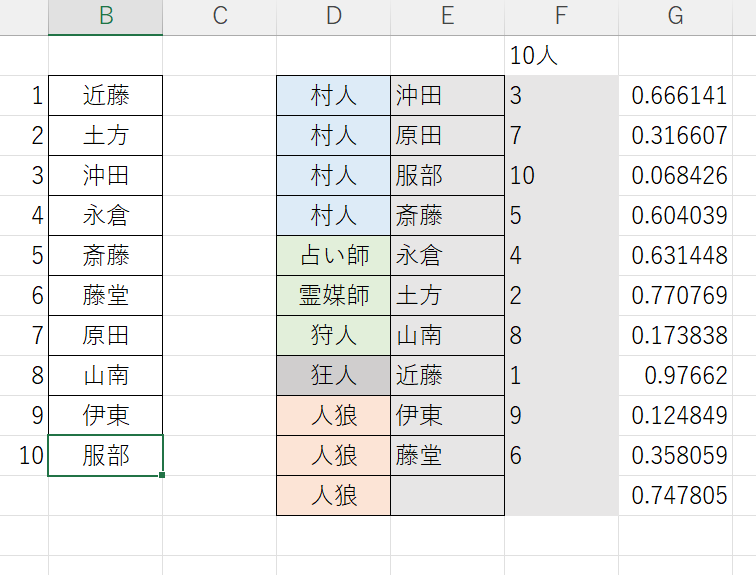Select the green 占い師 role cell

(x=333, y=256)
